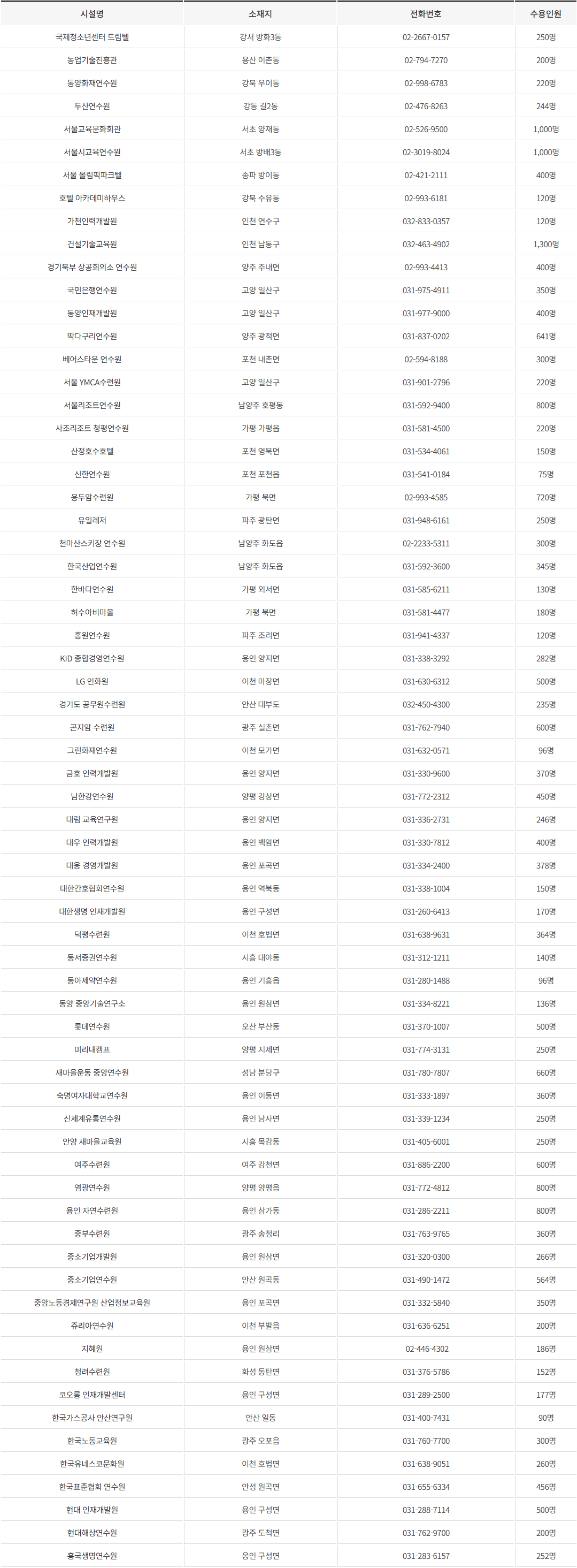Image resolution: width=577 pixels, height=1568 pixels.
Task: Click phone number 031-630-6312 for LG 인화원
Action: [x=426, y=682]
